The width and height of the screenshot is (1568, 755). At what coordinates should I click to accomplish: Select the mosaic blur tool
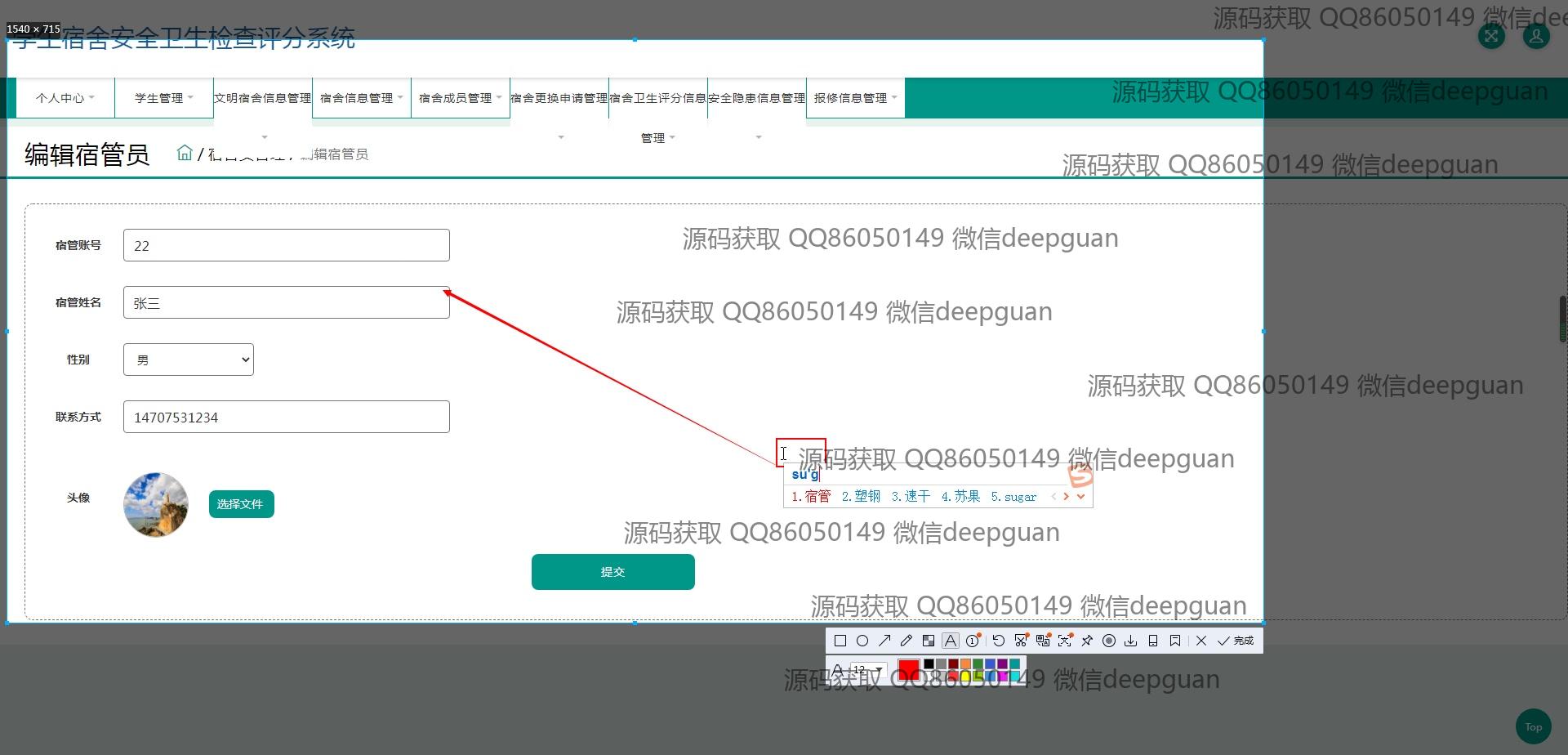[929, 641]
